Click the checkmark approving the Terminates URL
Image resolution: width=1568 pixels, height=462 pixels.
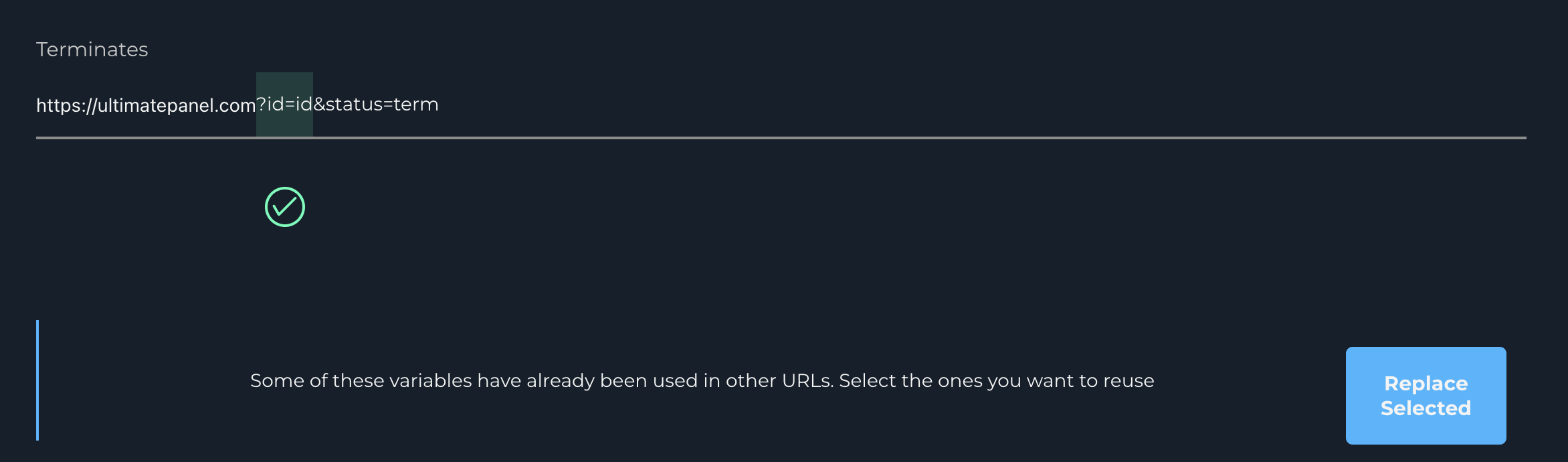[284, 207]
